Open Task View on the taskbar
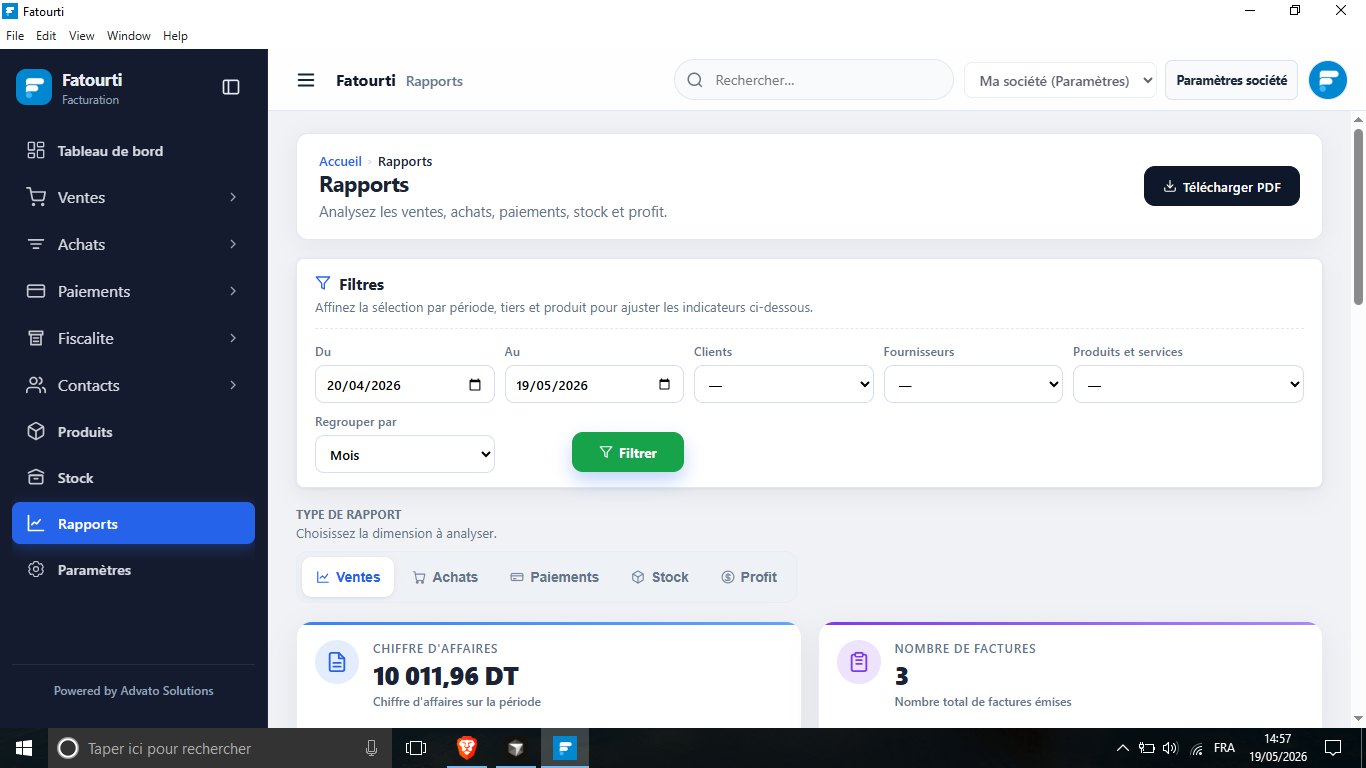Image resolution: width=1366 pixels, height=768 pixels. 416,748
